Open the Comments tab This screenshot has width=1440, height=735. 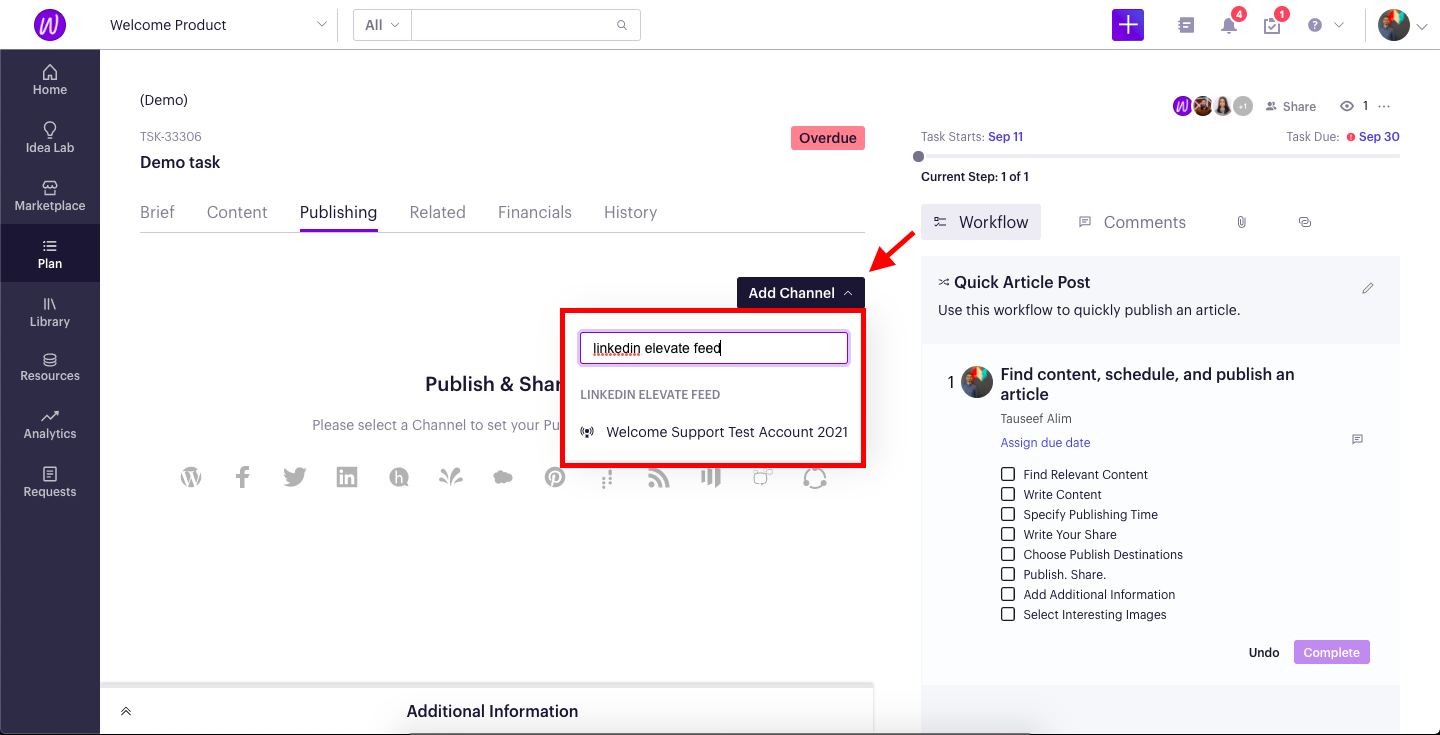pyautogui.click(x=1132, y=222)
